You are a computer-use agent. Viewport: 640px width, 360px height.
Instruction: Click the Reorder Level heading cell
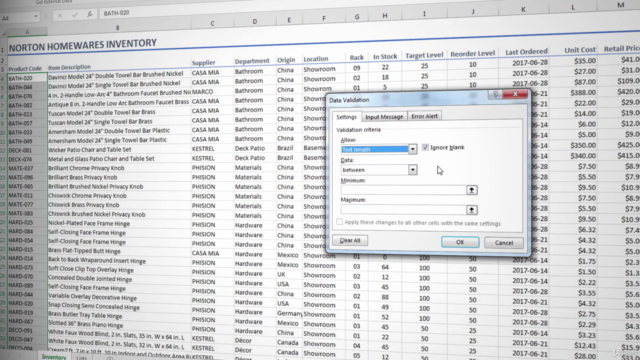[x=473, y=53]
